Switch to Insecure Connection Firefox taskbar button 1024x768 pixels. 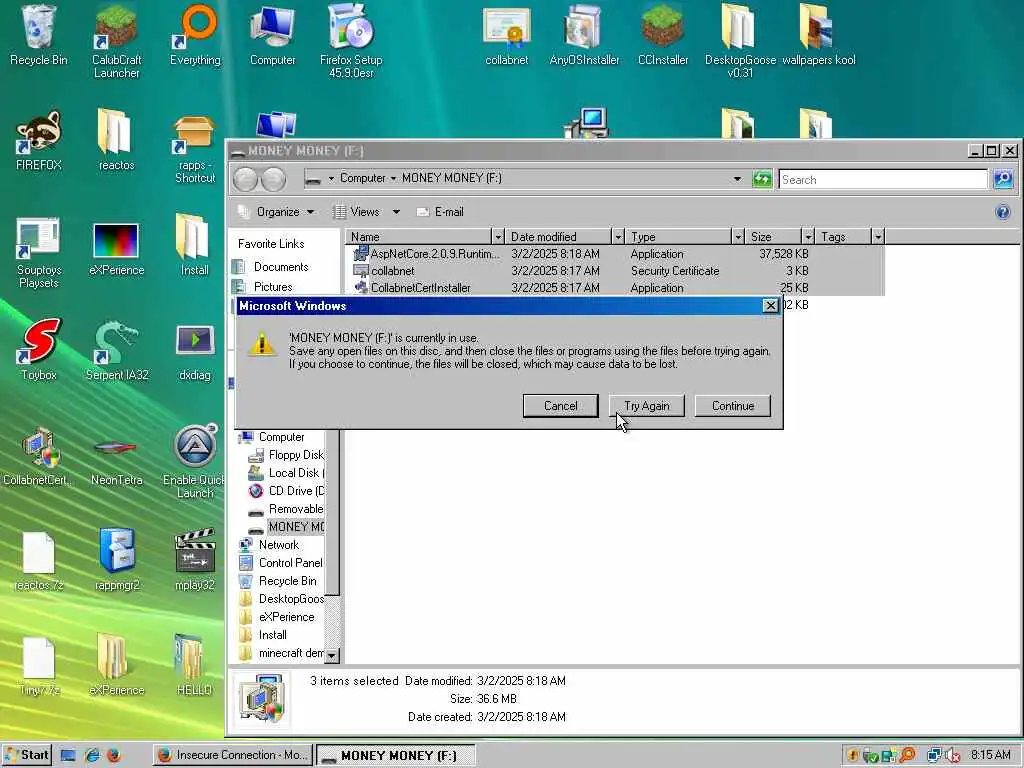tap(232, 755)
